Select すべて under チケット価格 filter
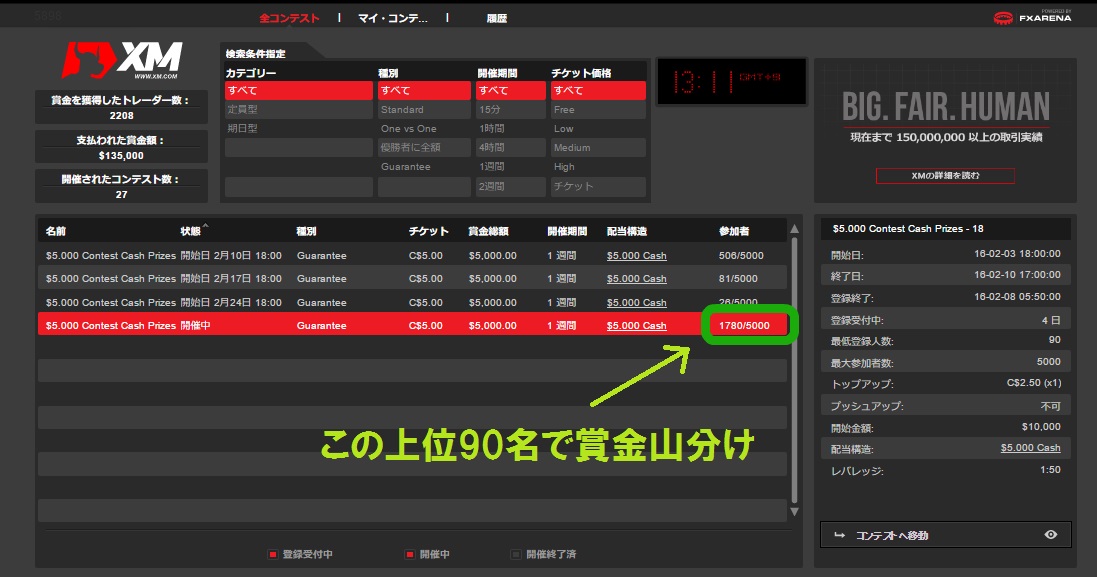The height and width of the screenshot is (577, 1097). point(598,90)
